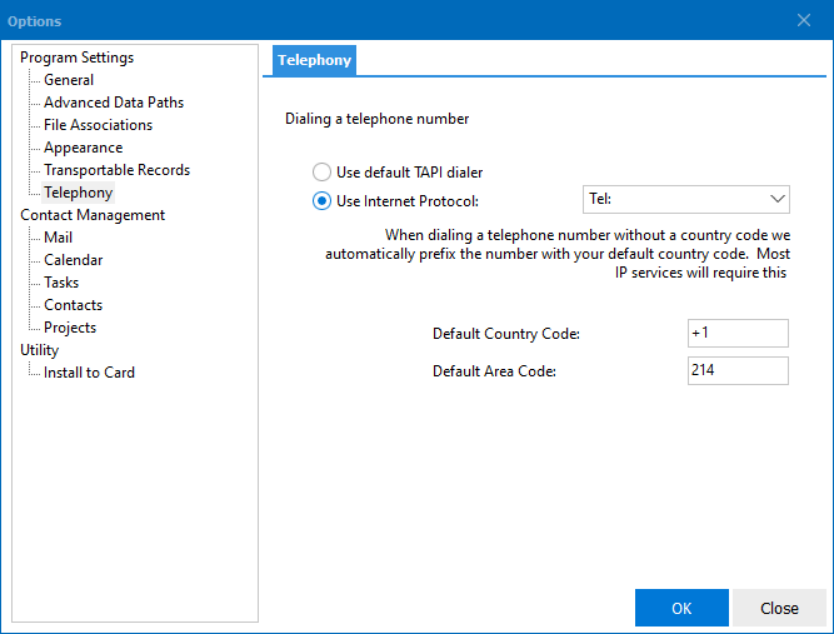Dismiss the dialog with the Close button

[x=779, y=607]
